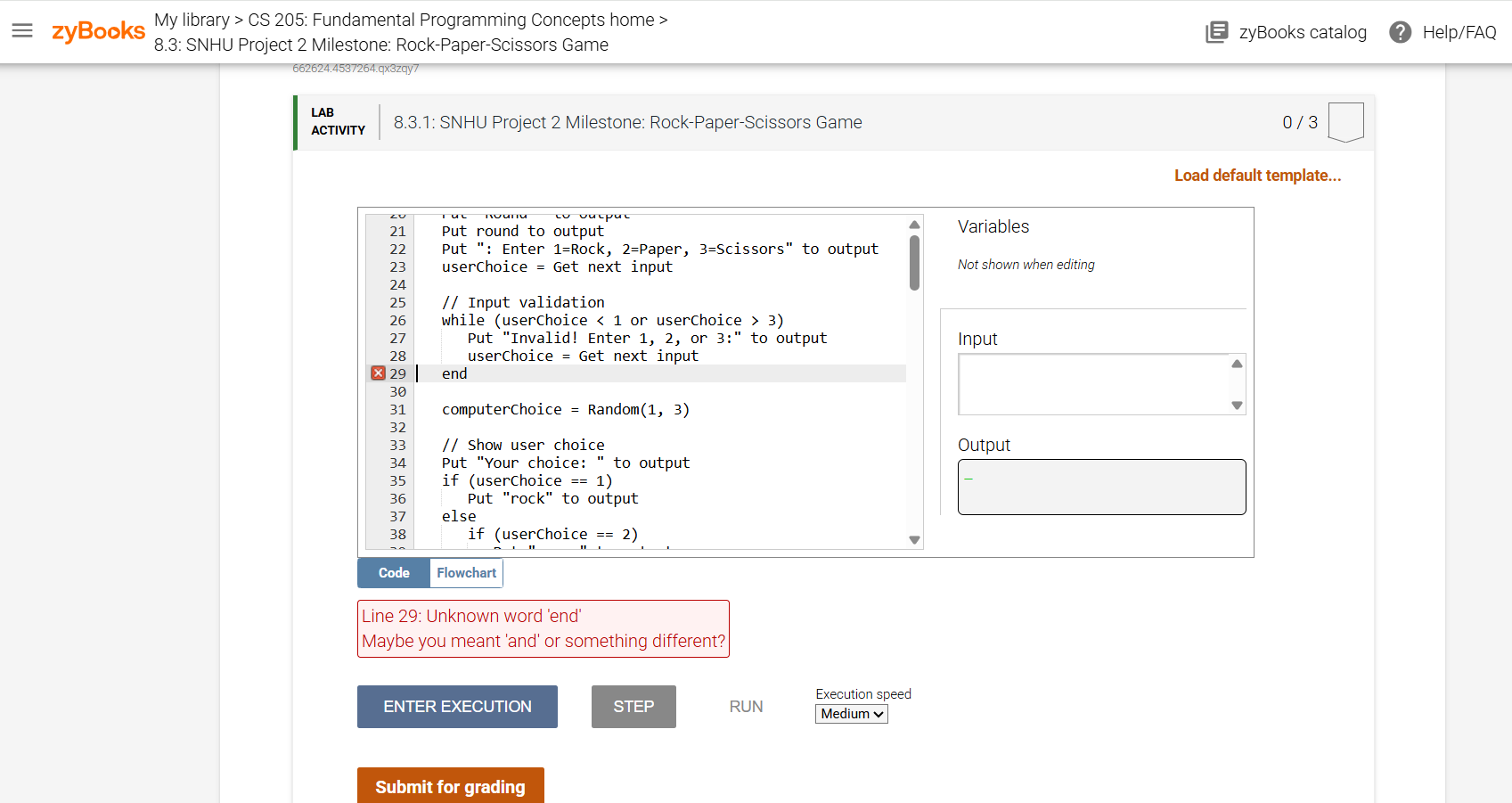Screen dimensions: 1512x803
Task: Click the Load default template link
Action: [1257, 176]
